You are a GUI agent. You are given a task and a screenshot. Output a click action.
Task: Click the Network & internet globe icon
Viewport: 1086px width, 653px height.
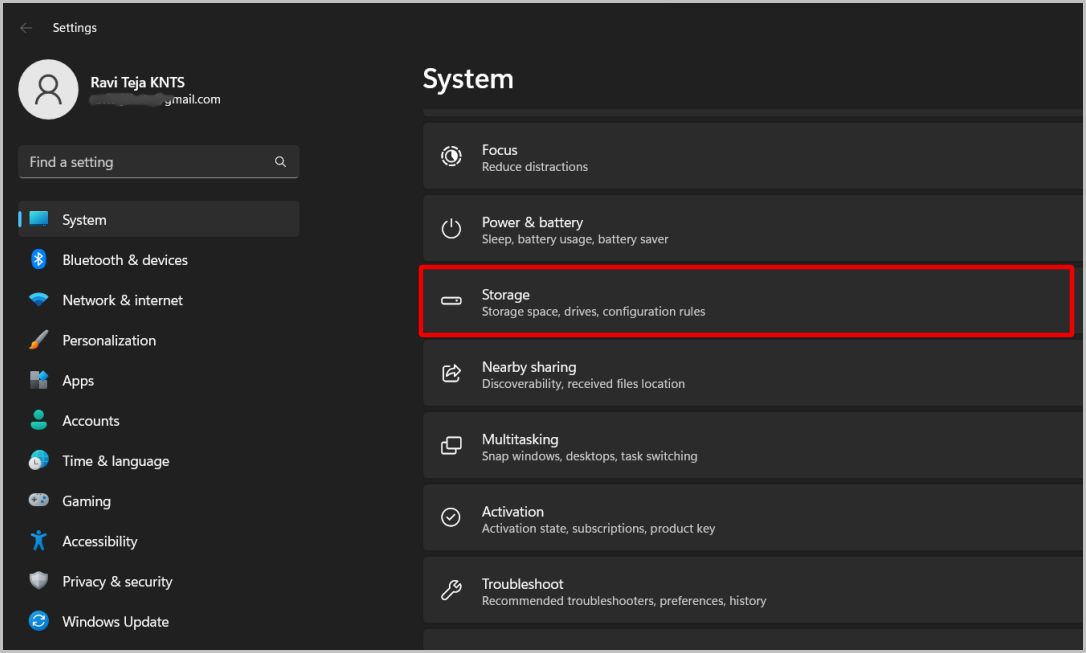pyautogui.click(x=38, y=300)
